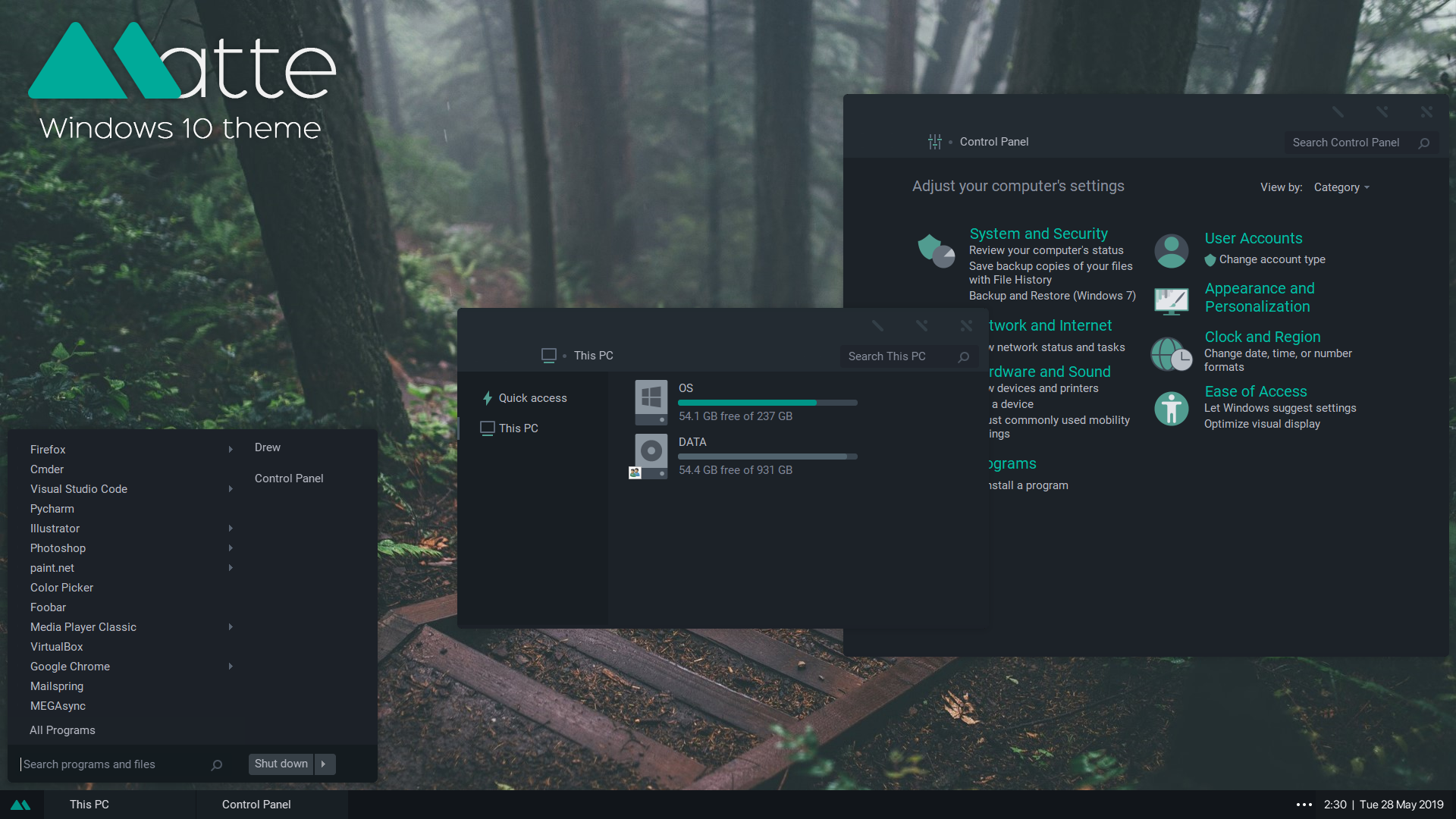Click the Shut down button

(x=281, y=764)
